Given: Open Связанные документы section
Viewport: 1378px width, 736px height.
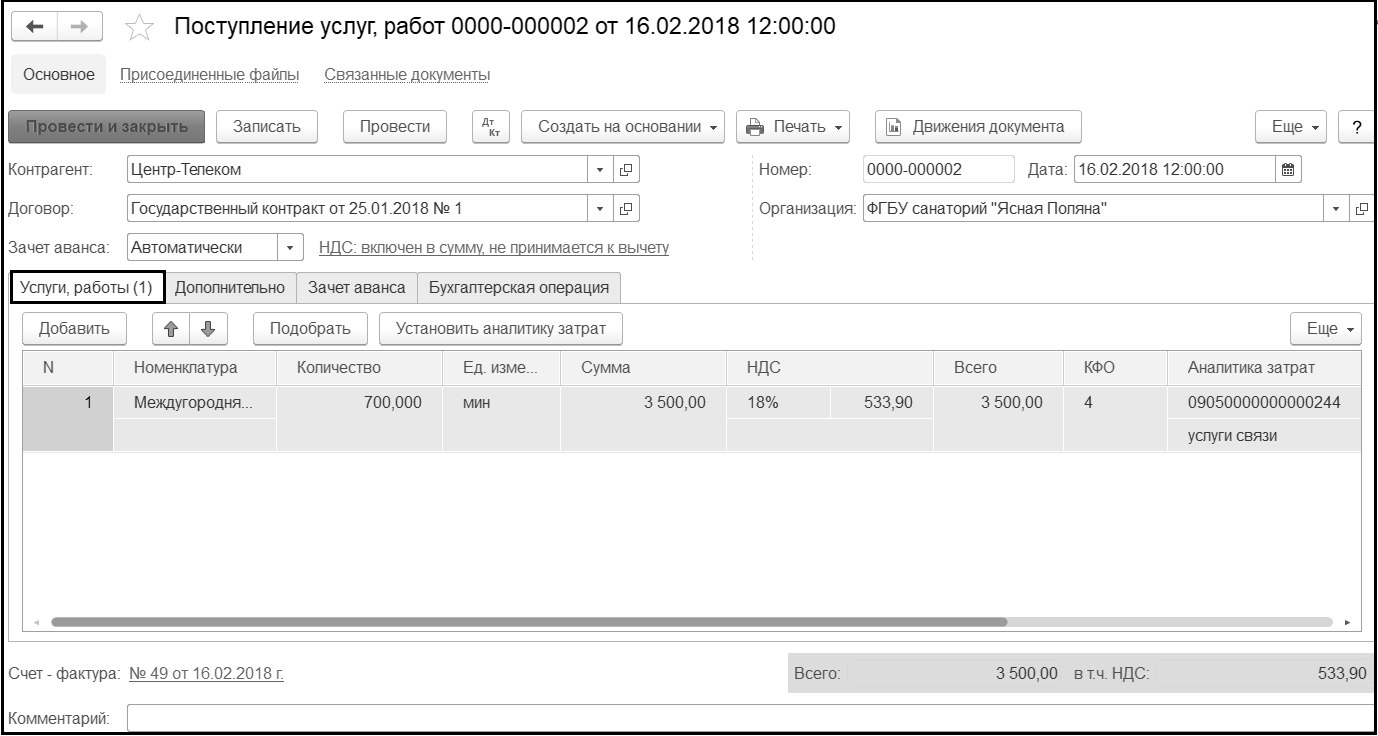Looking at the screenshot, I should pyautogui.click(x=407, y=75).
